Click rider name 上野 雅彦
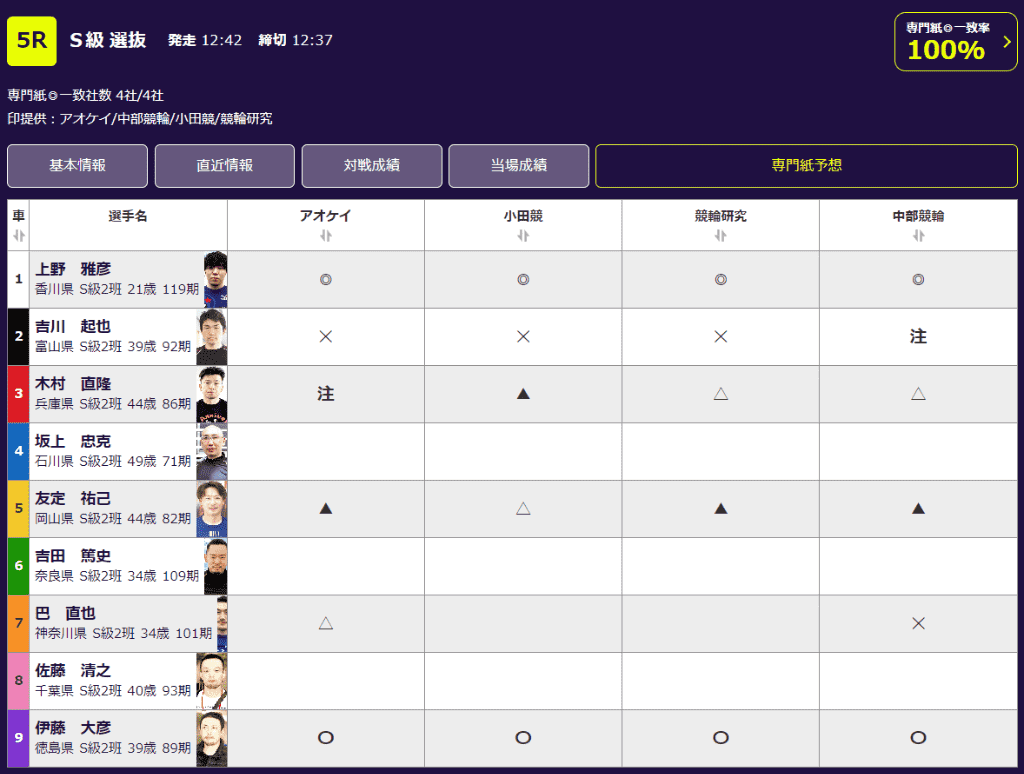The image size is (1024, 774). tap(73, 269)
